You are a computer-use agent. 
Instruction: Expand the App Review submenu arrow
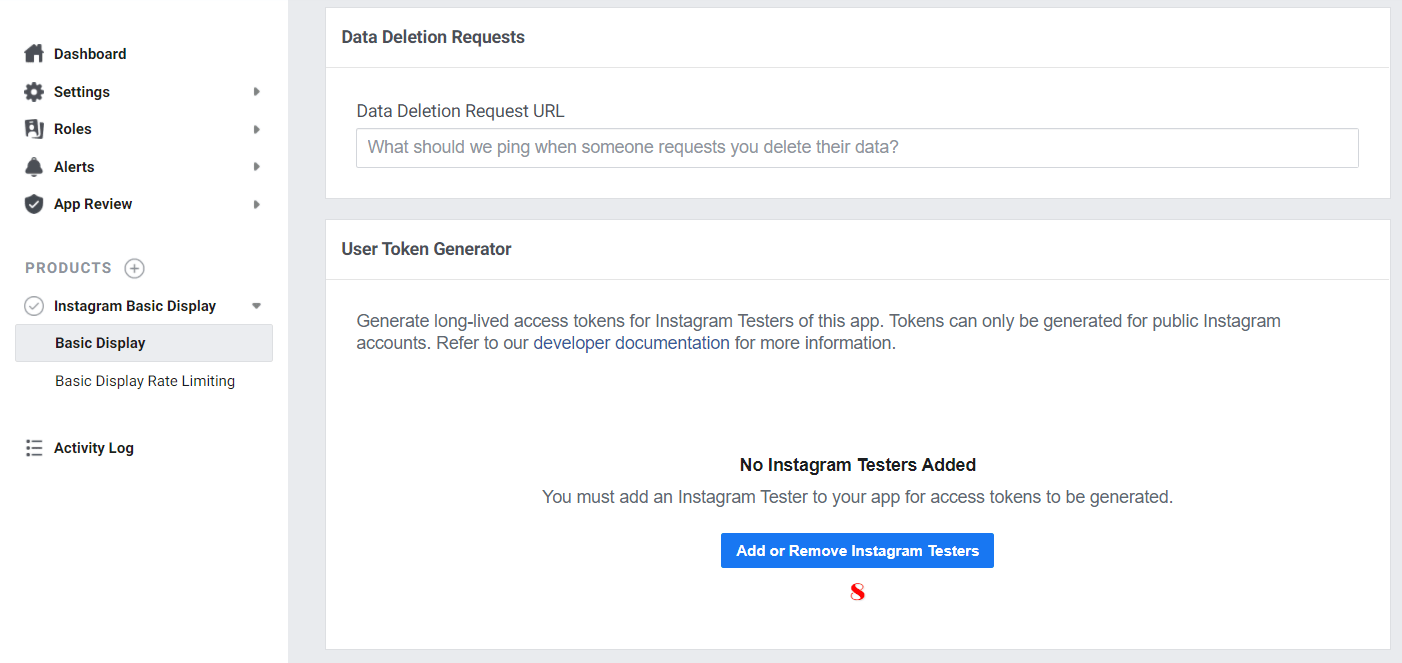[257, 204]
